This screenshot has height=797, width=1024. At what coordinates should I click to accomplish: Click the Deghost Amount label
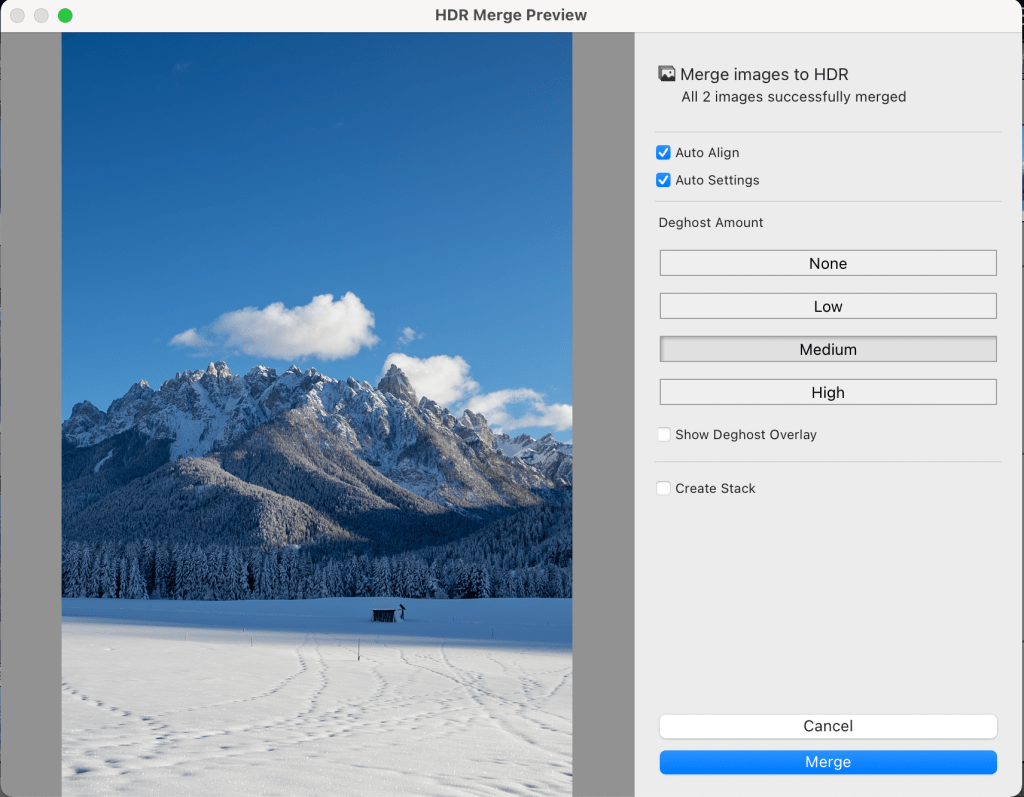711,223
